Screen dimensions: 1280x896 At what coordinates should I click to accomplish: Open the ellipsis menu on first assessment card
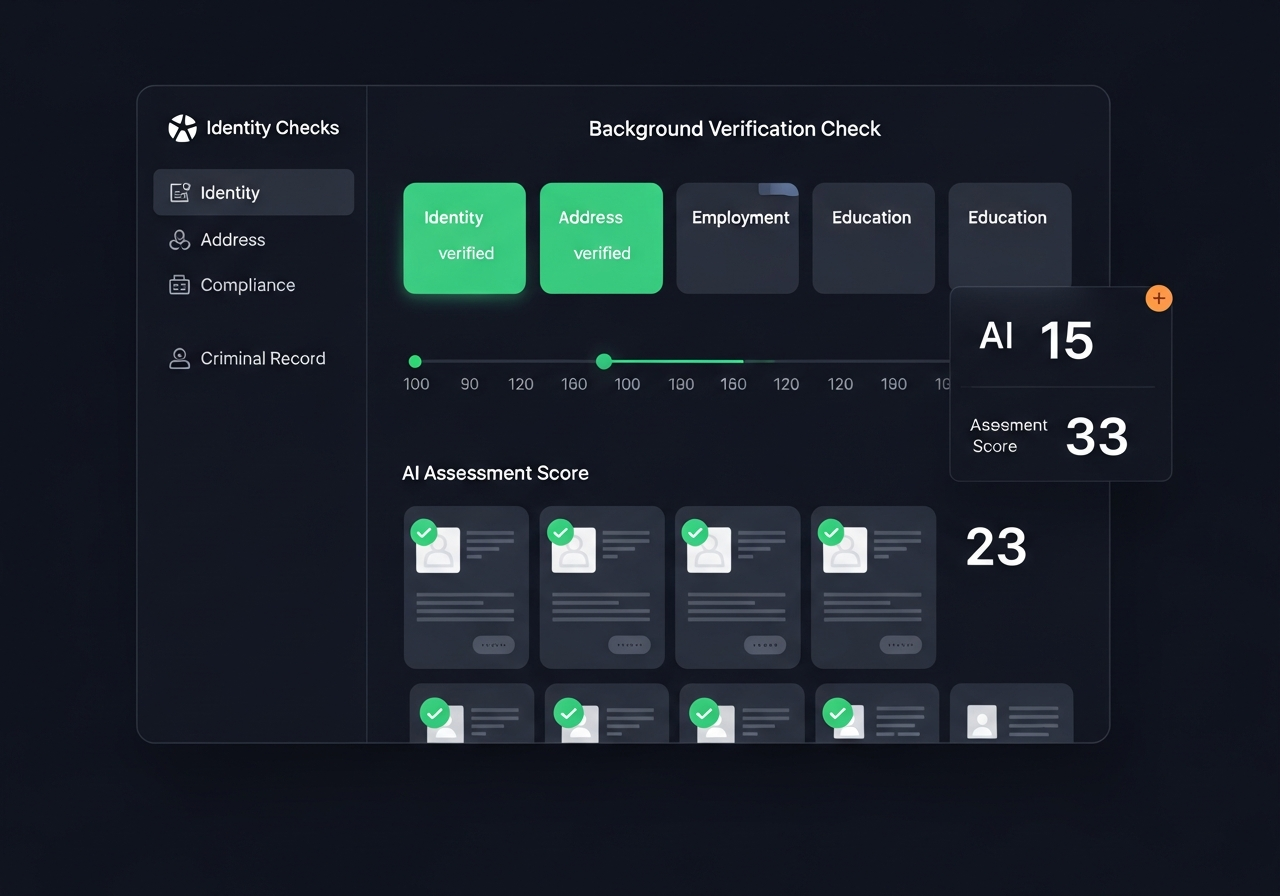pyautogui.click(x=493, y=645)
